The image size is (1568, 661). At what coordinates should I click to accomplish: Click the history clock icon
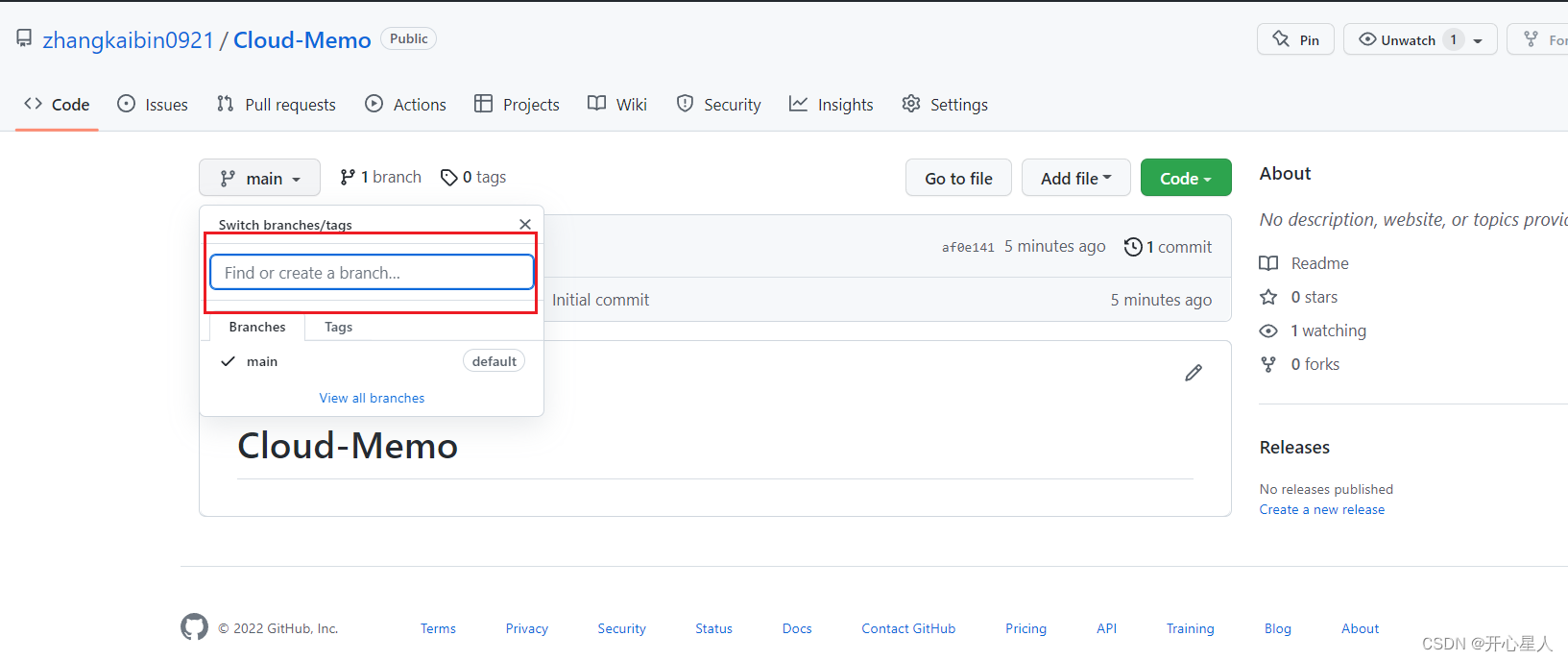[1133, 247]
